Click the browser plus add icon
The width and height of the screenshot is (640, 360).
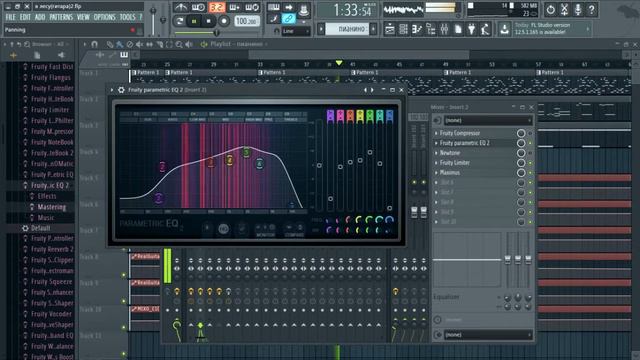(13, 55)
